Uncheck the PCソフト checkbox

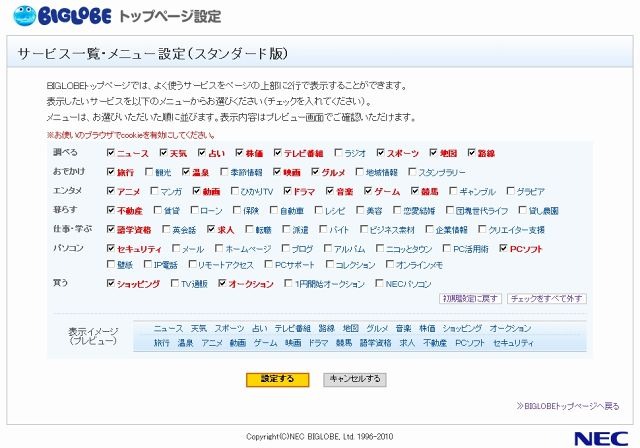point(503,248)
